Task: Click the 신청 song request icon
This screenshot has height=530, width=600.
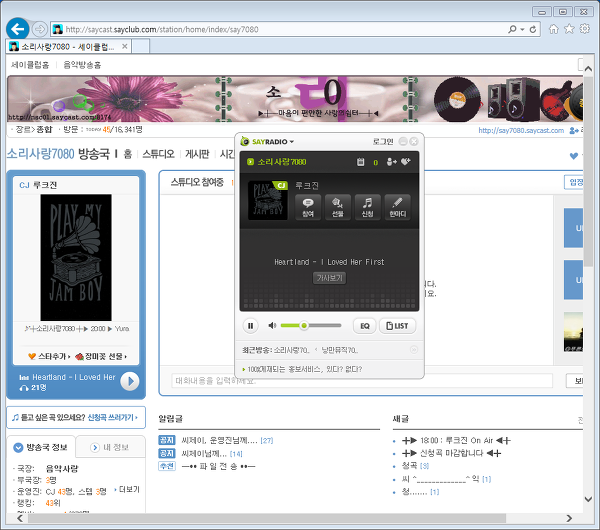Action: [367, 207]
